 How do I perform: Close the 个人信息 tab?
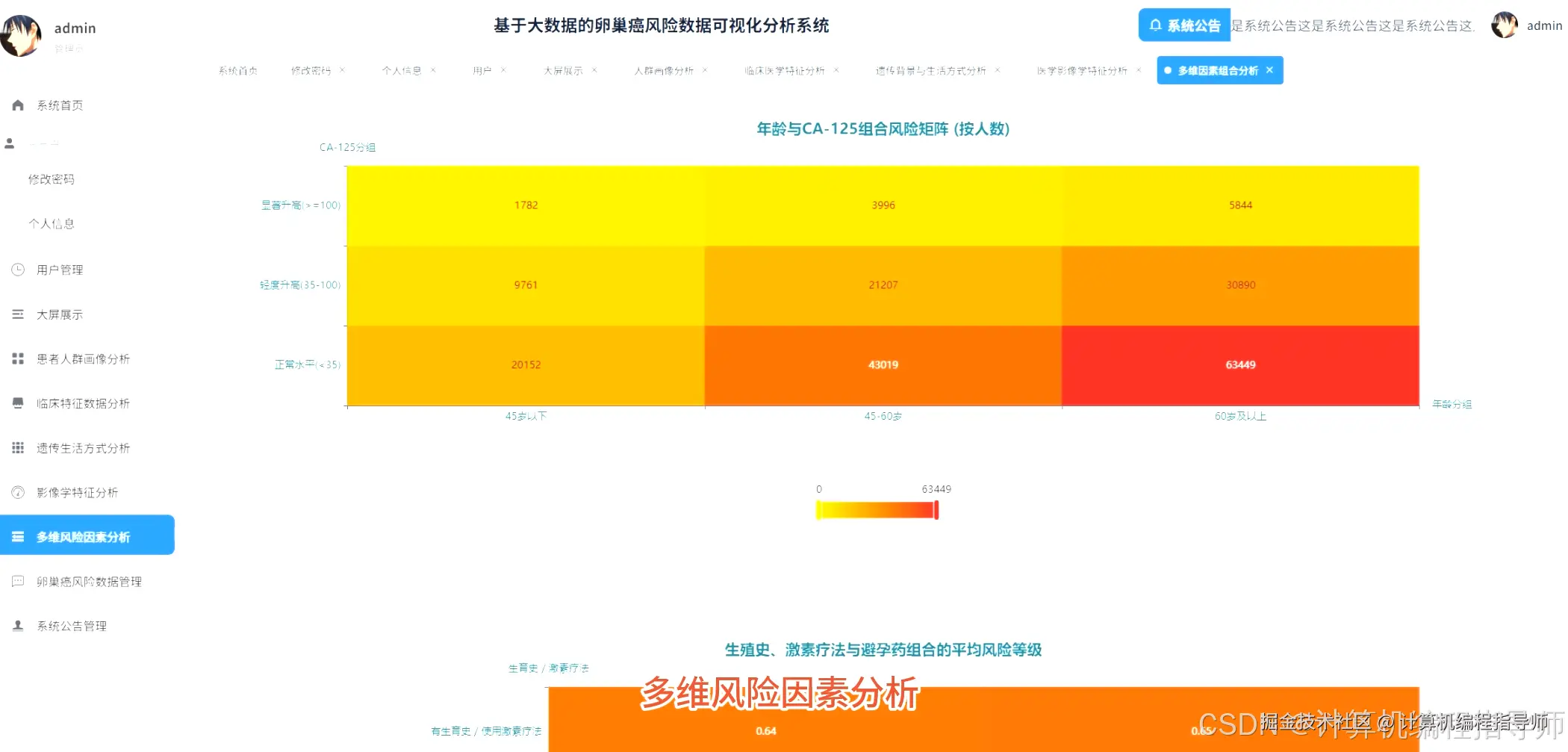tap(433, 70)
